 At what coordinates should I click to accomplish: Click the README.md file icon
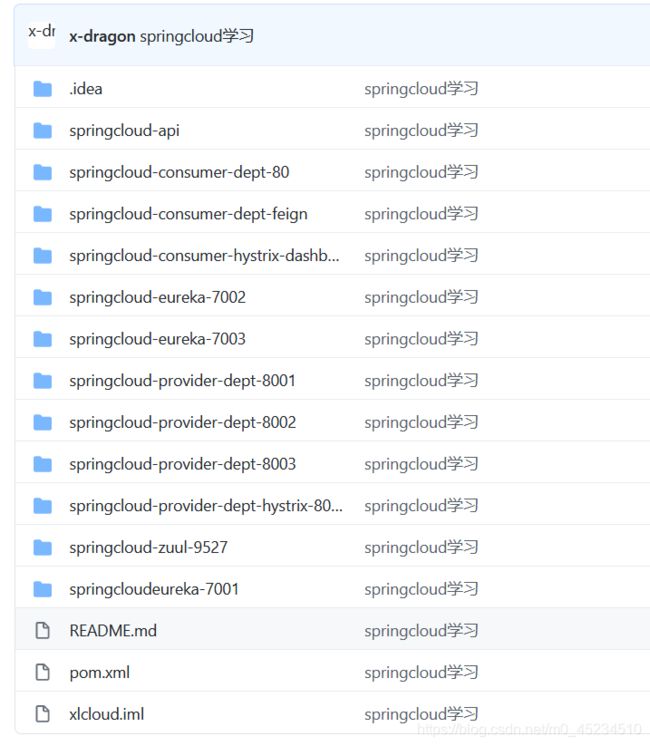[x=43, y=631]
